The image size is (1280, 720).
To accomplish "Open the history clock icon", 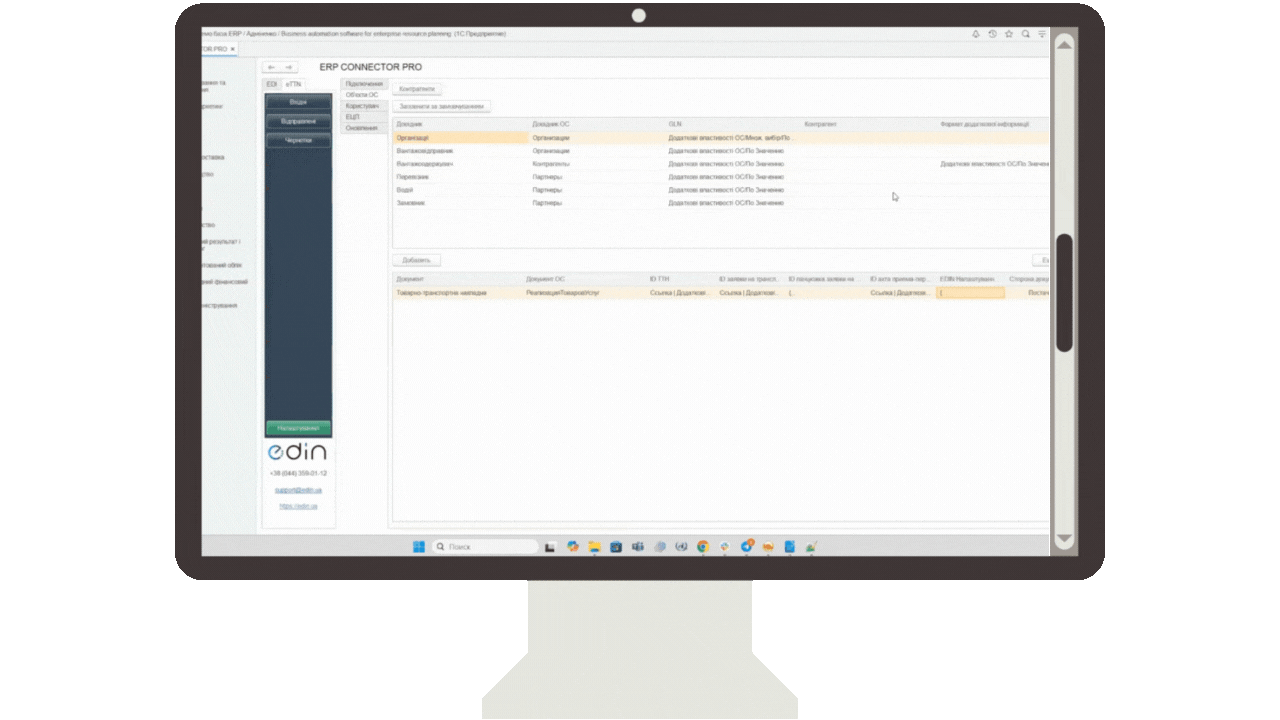I will point(992,34).
